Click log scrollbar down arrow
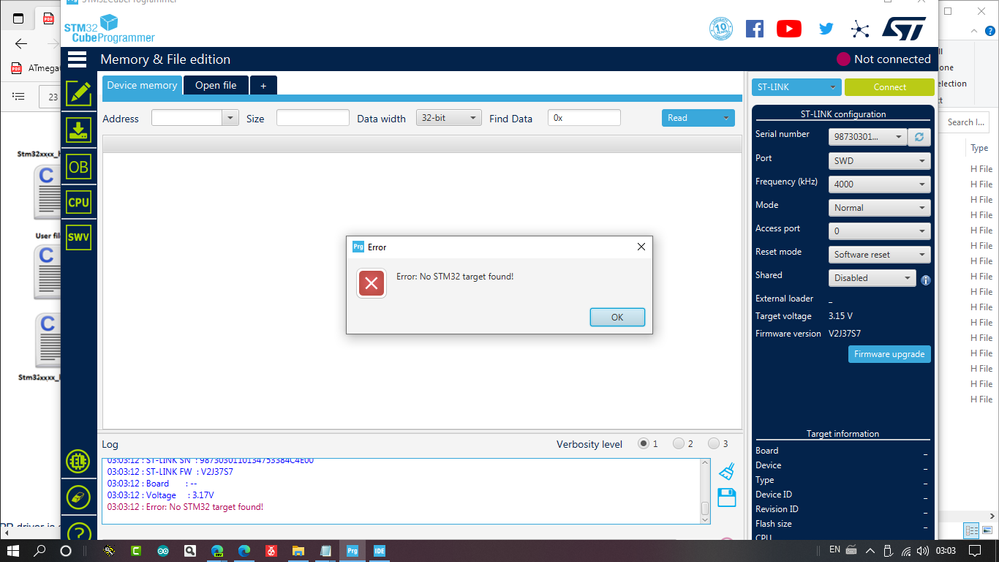The image size is (999, 562). pyautogui.click(x=705, y=519)
